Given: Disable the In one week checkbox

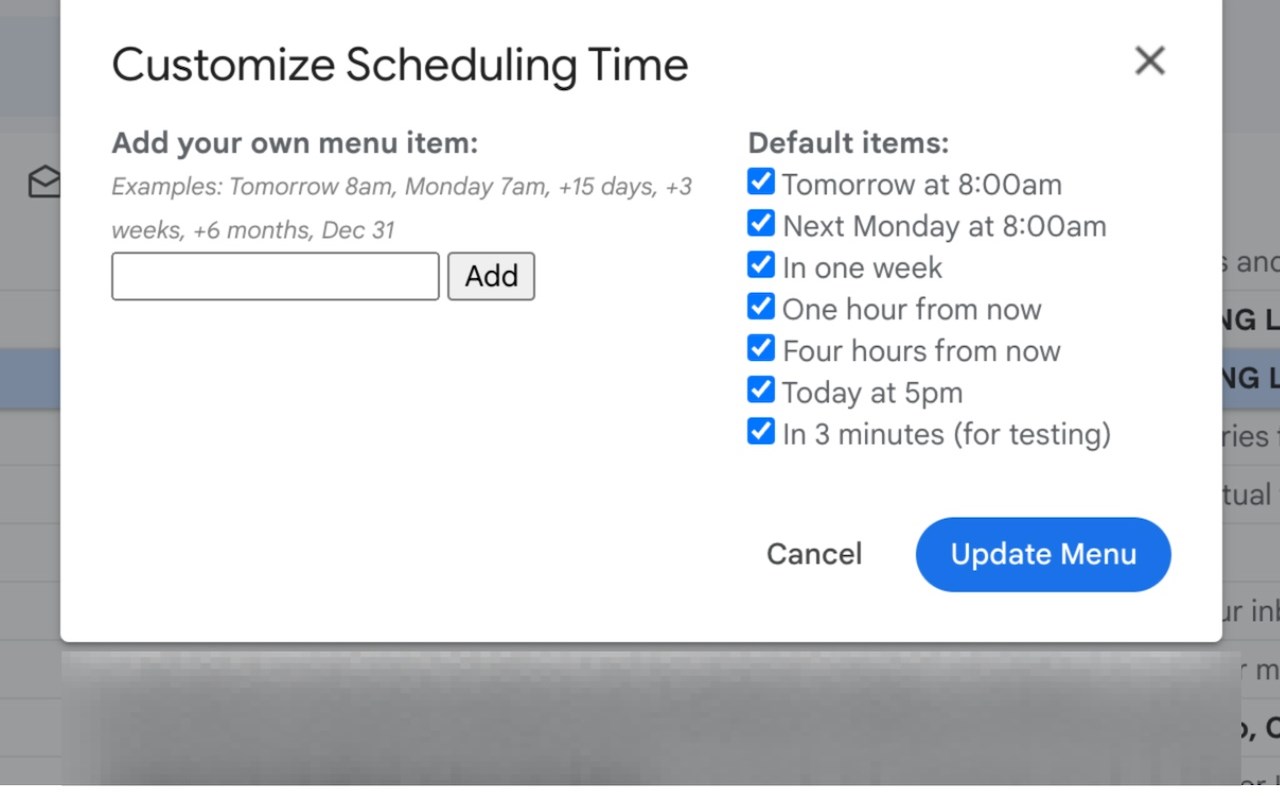Looking at the screenshot, I should click(761, 265).
